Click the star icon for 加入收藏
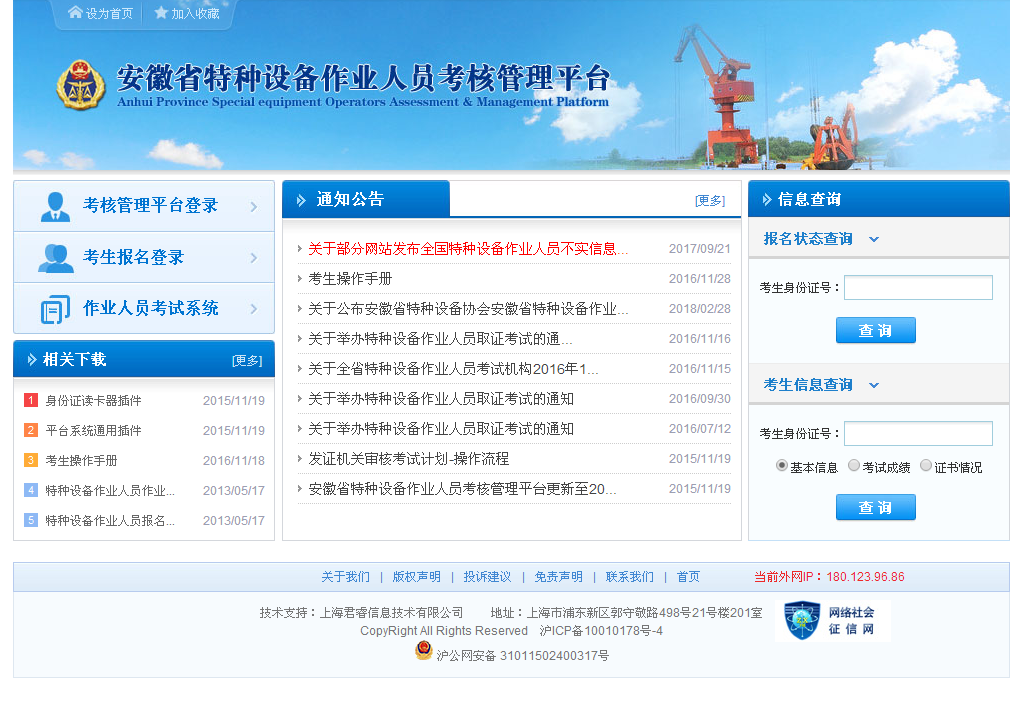Viewport: 1021px width, 716px height. click(x=161, y=13)
